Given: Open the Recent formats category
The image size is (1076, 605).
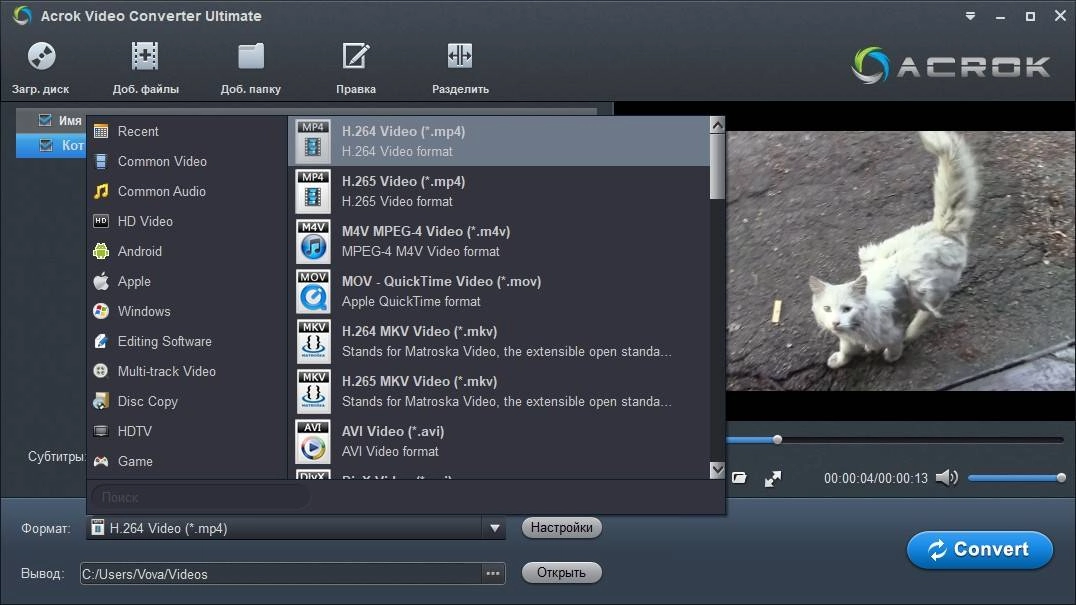Looking at the screenshot, I should click(x=138, y=131).
